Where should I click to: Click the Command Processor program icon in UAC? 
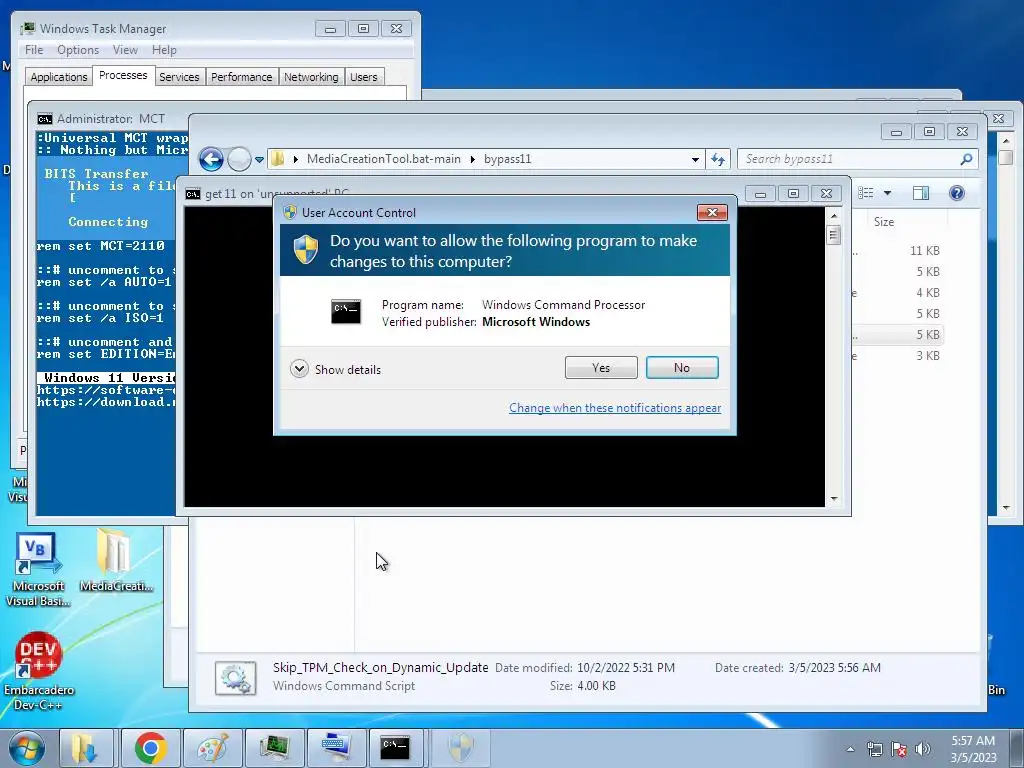345,312
